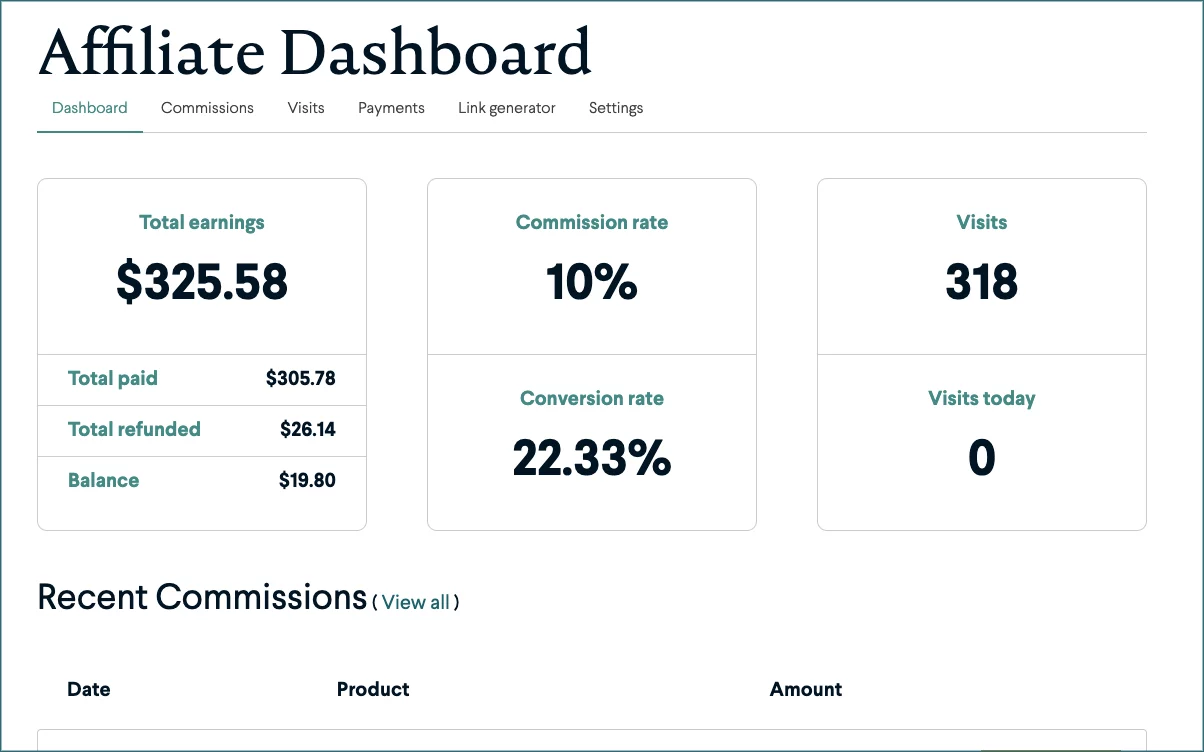Image resolution: width=1204 pixels, height=752 pixels.
Task: Click the Commission rate label
Action: click(592, 222)
